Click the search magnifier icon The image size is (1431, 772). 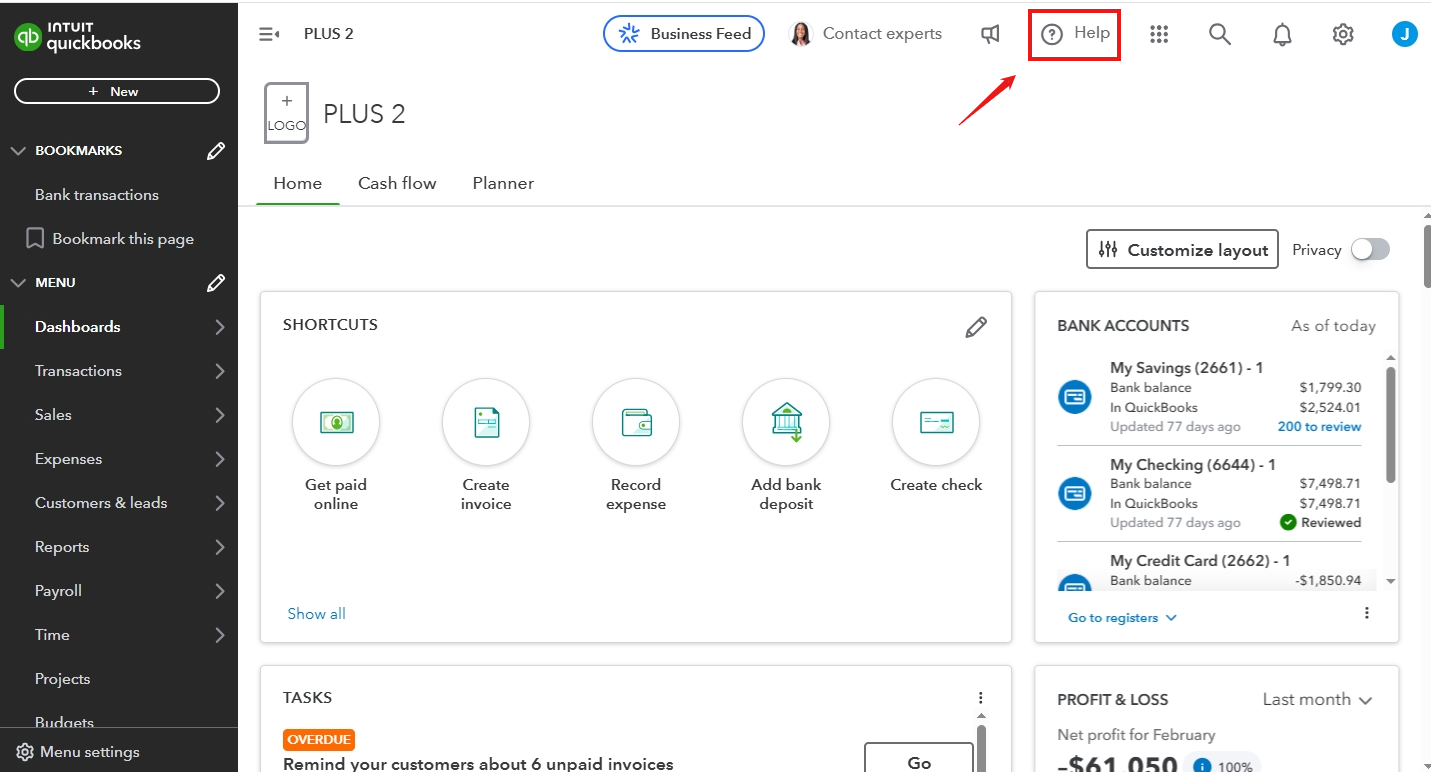tap(1219, 34)
